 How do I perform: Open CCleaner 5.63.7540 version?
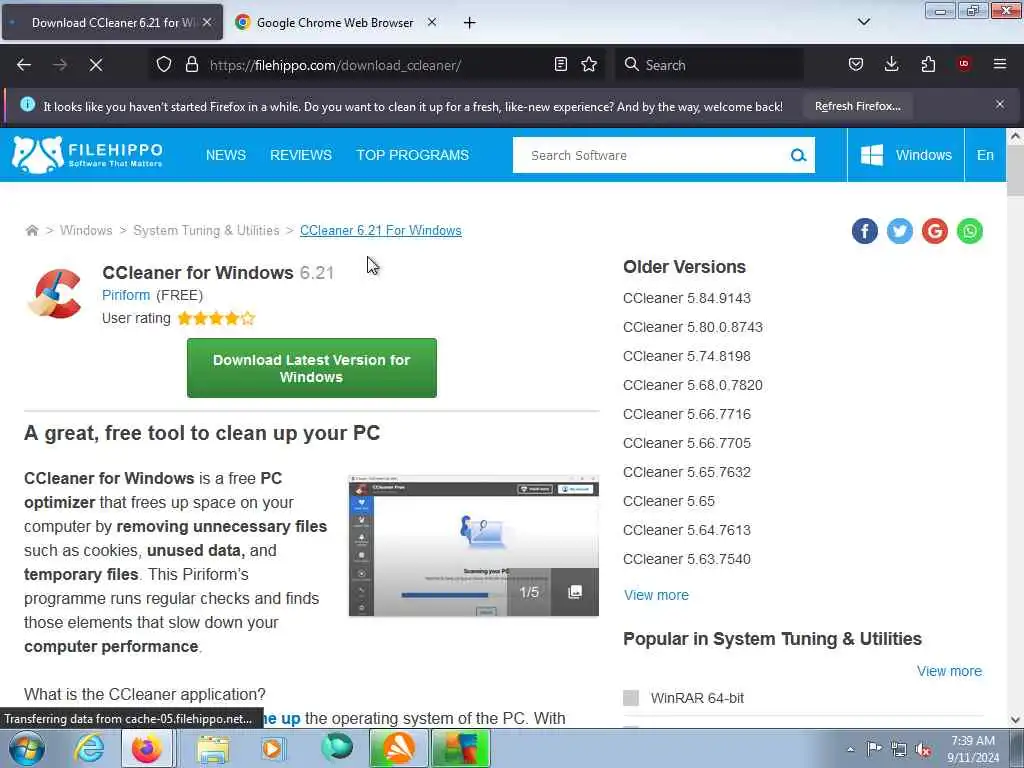[687, 559]
